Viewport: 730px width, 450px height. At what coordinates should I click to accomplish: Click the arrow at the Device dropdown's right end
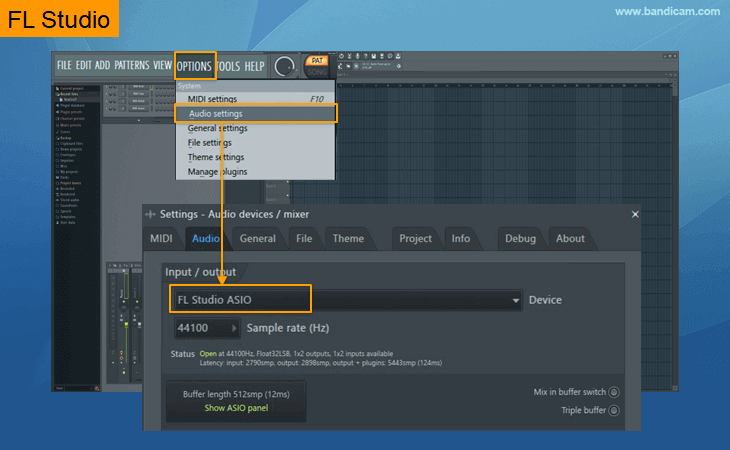515,300
